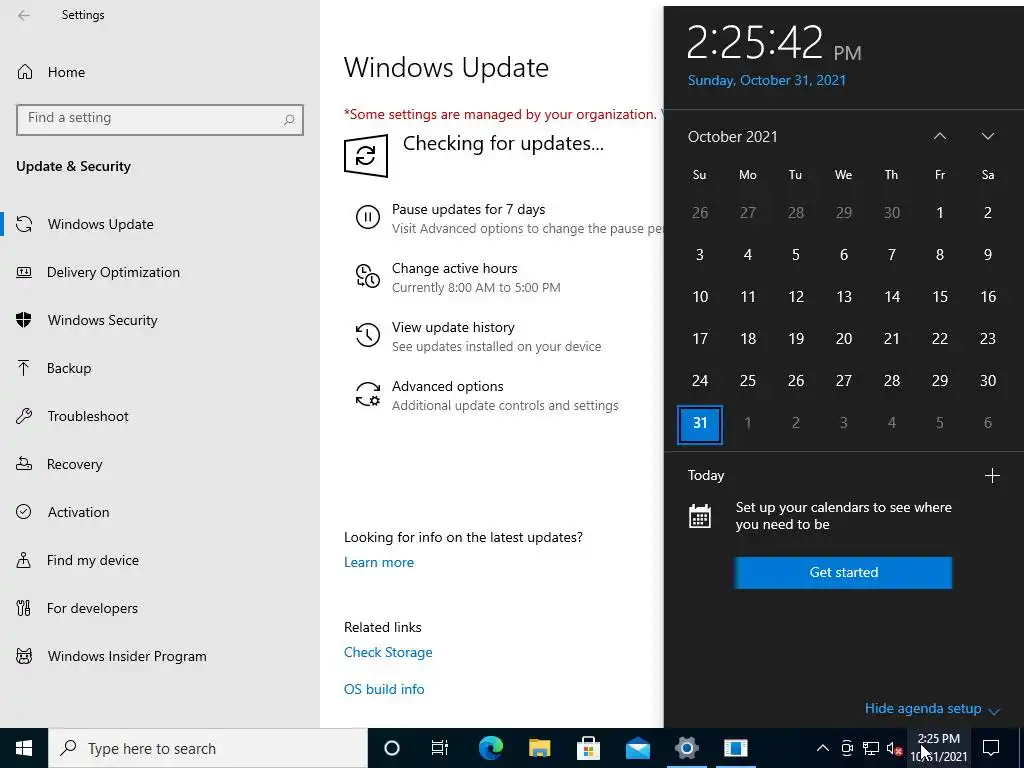Viewport: 1024px width, 768px height.
Task: Select grayed November 6 in the calendar
Action: coord(987,423)
